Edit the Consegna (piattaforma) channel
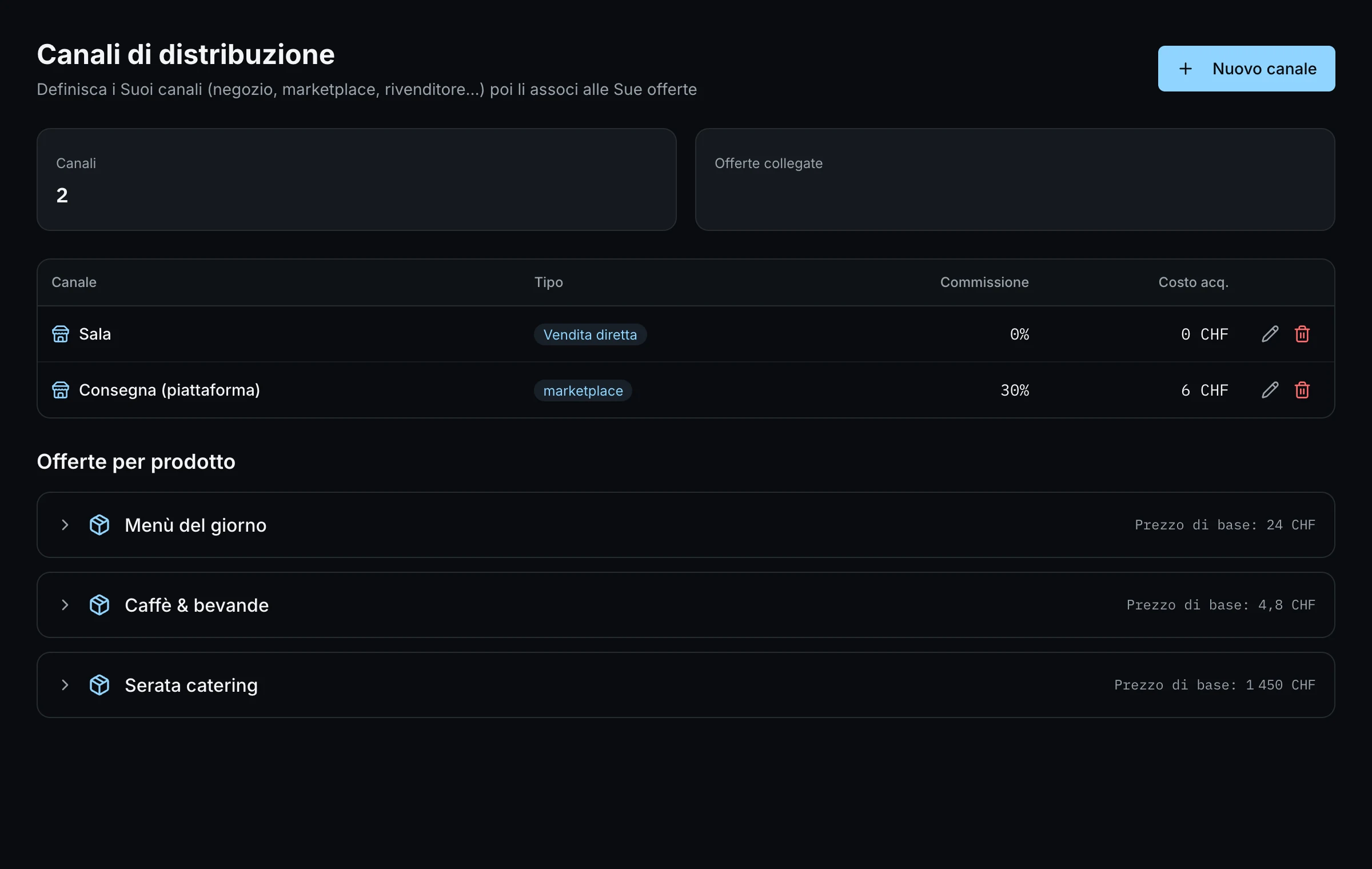 coord(1270,390)
